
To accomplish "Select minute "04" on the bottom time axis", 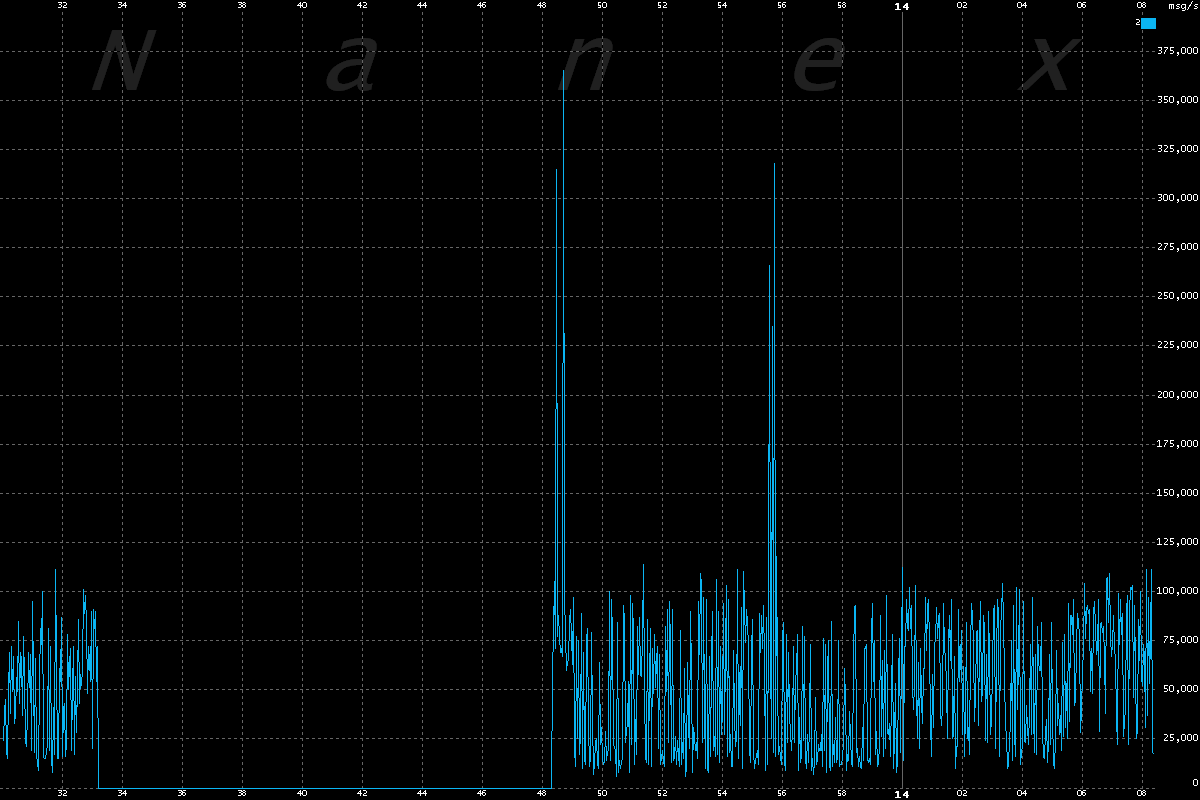I will tap(1022, 794).
